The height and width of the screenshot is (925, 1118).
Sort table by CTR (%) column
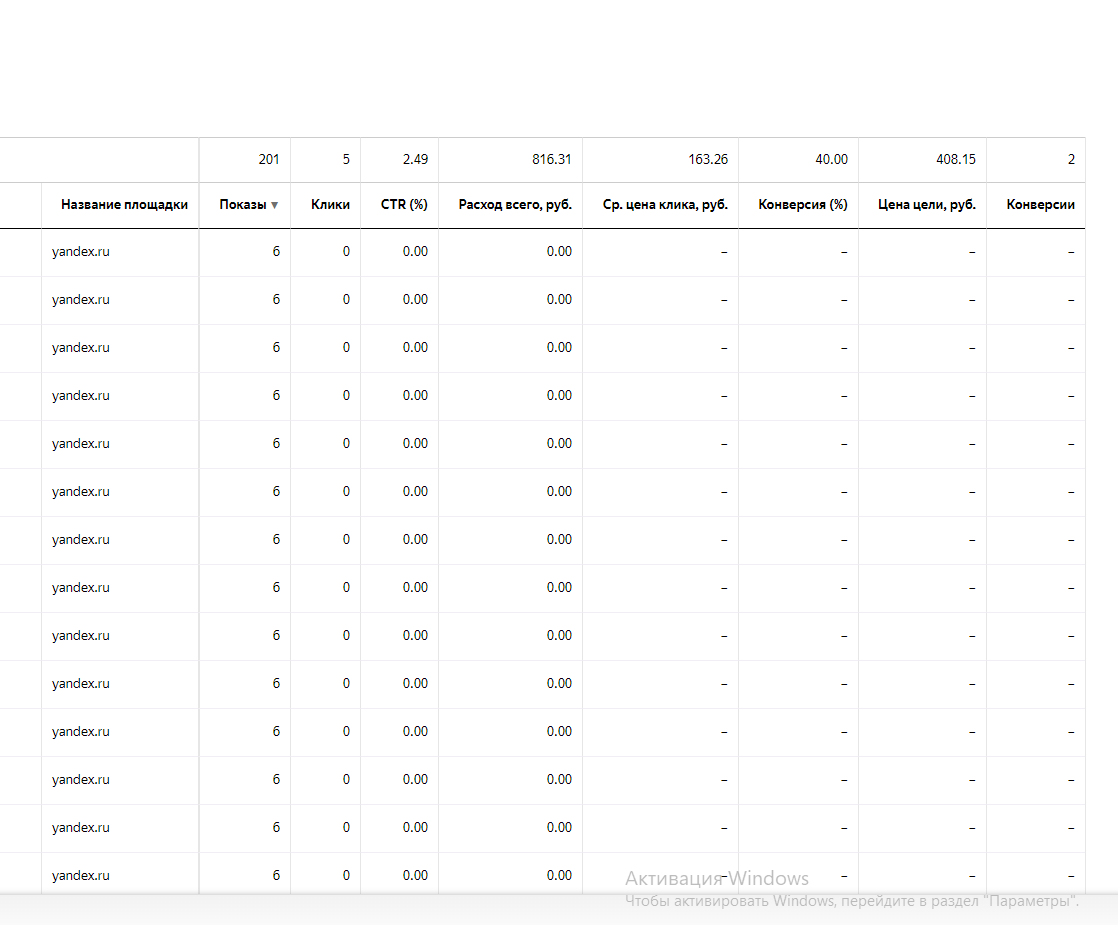[404, 205]
